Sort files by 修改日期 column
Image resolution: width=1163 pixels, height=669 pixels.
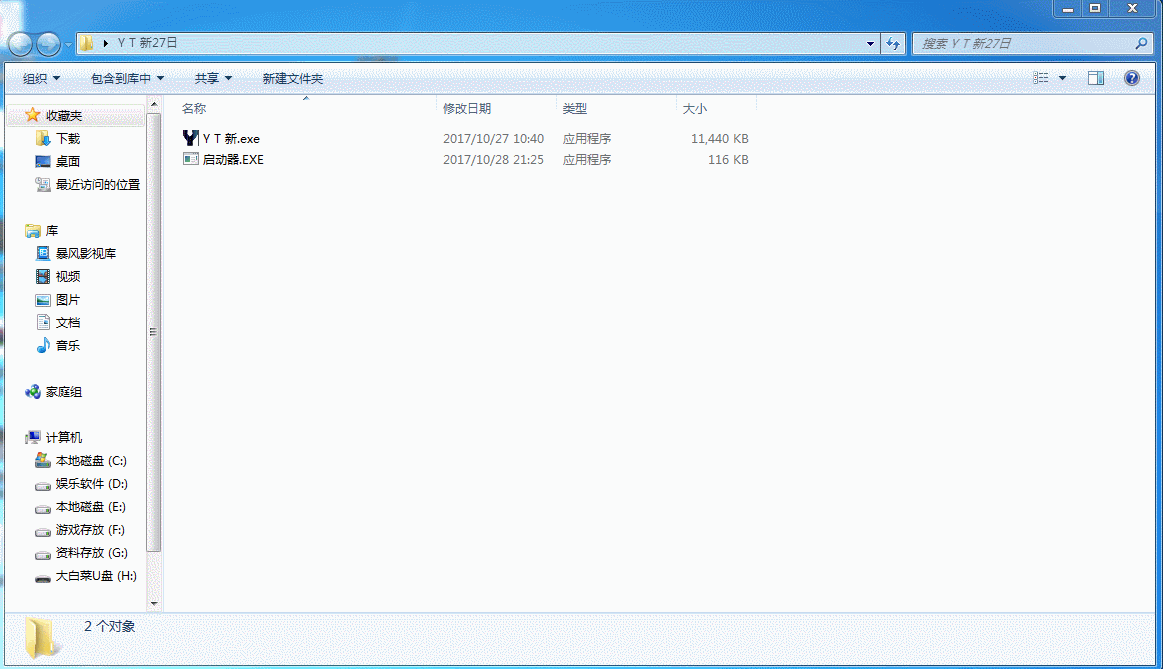pyautogui.click(x=467, y=108)
